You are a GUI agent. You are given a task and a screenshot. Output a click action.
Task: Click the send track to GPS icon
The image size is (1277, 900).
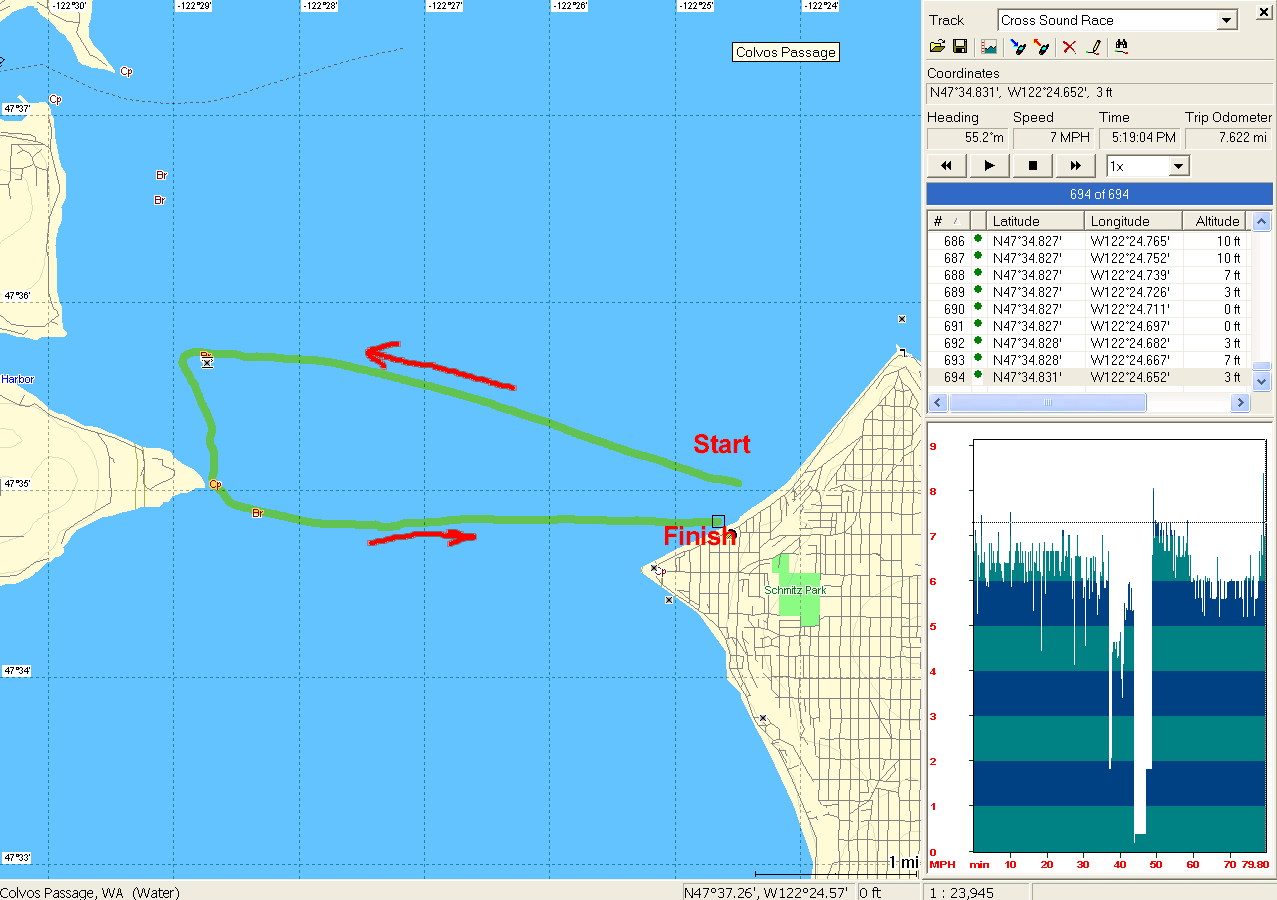(1041, 47)
